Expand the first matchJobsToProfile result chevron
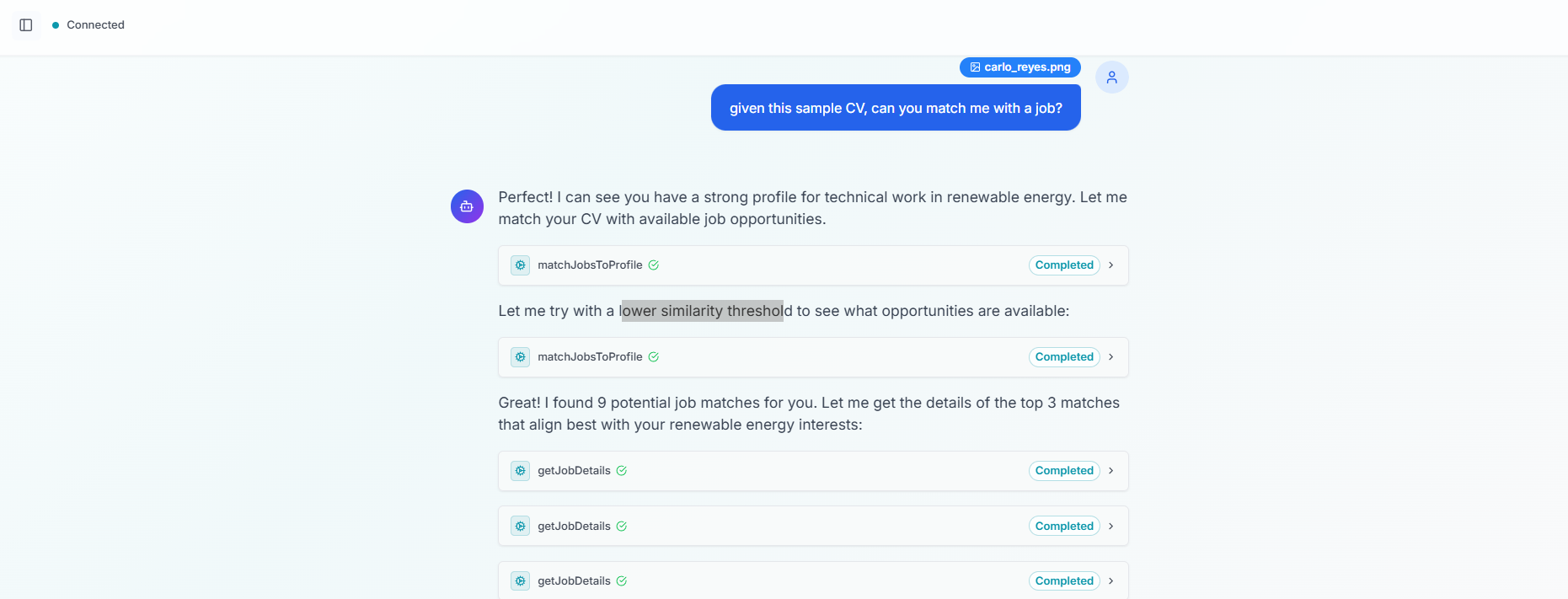 1111,265
